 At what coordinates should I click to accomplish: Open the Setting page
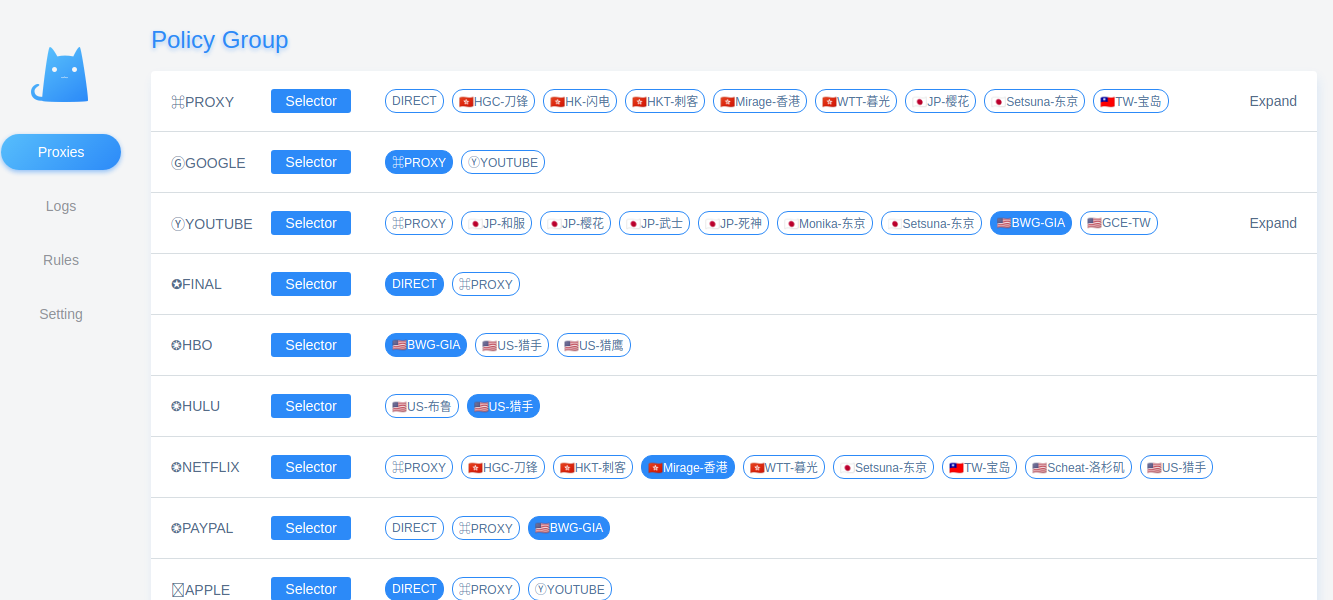click(61, 314)
